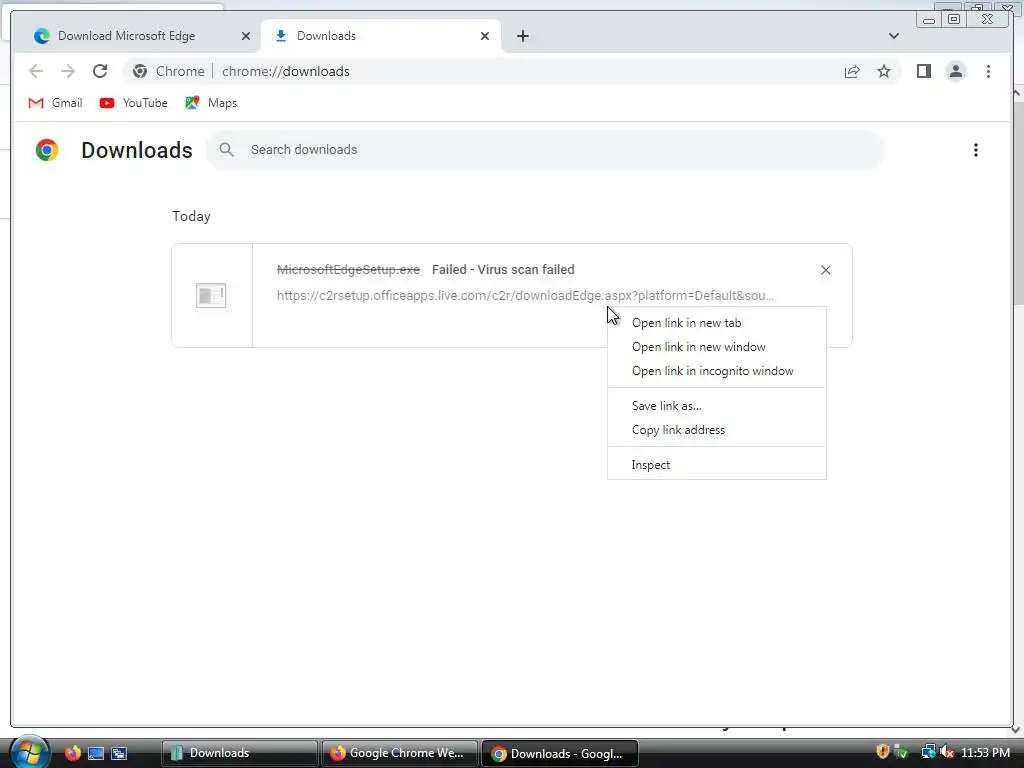Select Save link as... option
The height and width of the screenshot is (768, 1024).
(x=716, y=406)
